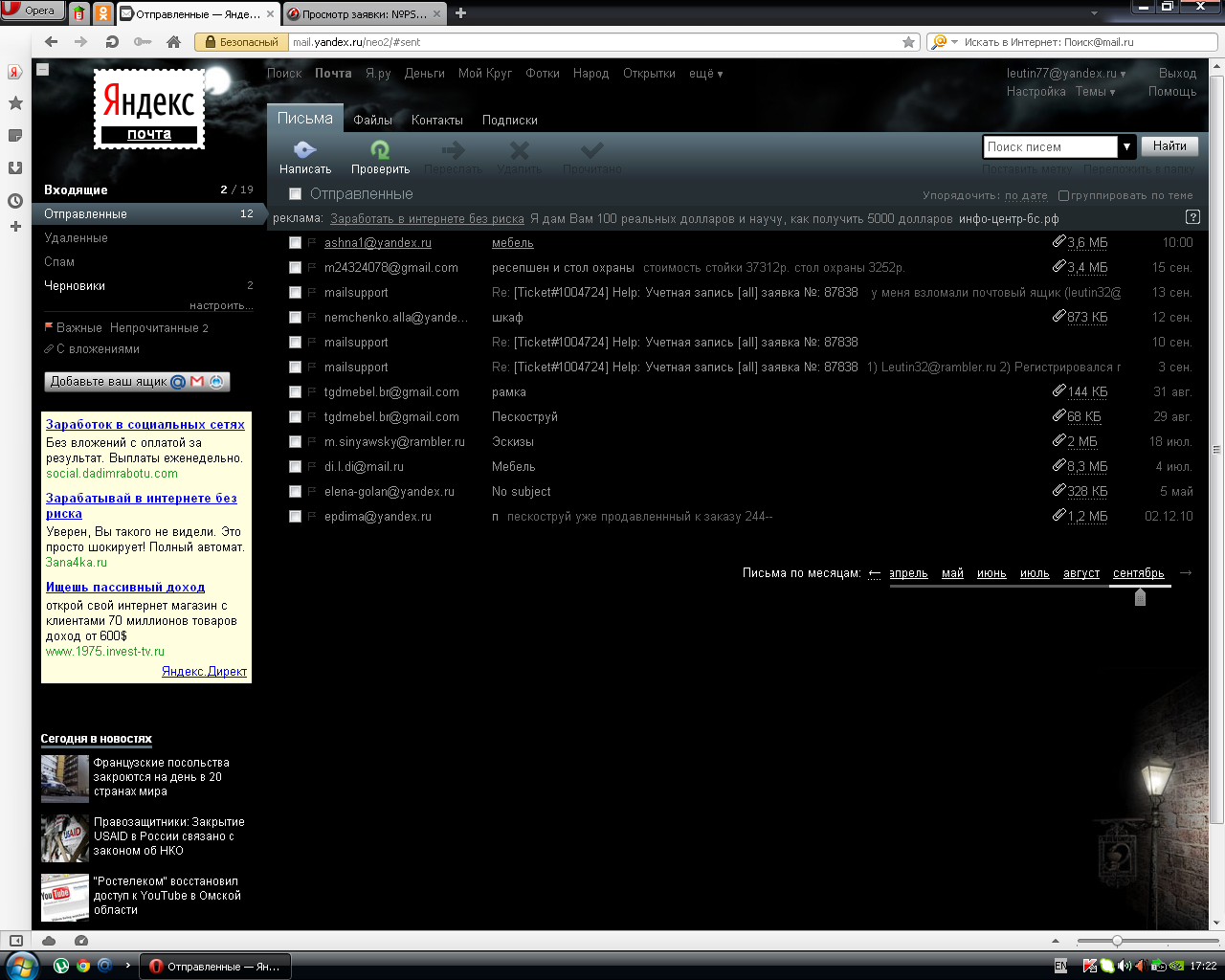1225x980 pixels.
Task: Click the months timeline slider handle
Action: (1140, 596)
